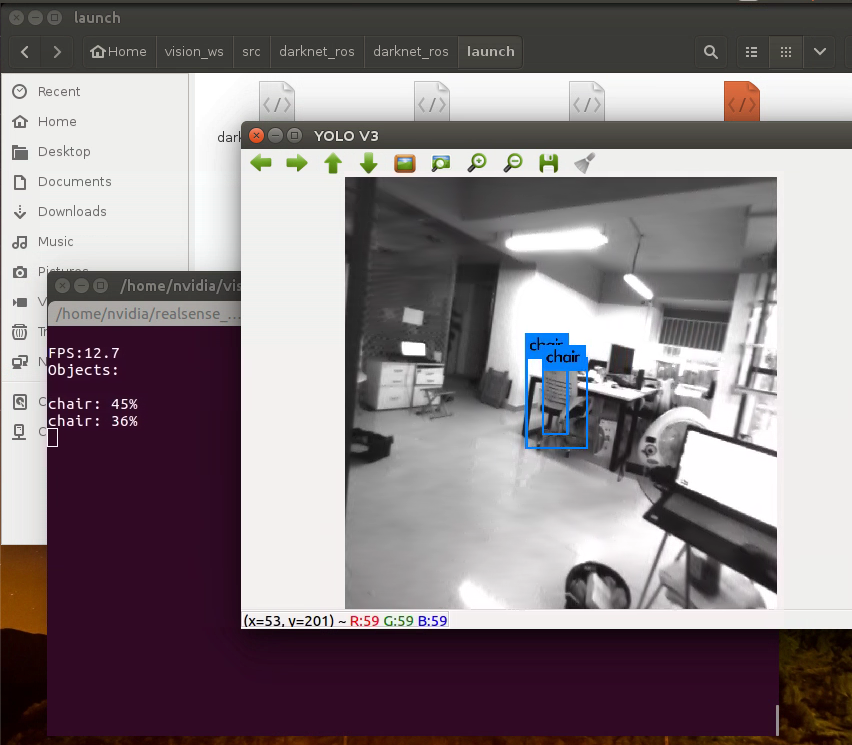This screenshot has height=745, width=852.
Task: Open file manager search
Action: (x=711, y=52)
